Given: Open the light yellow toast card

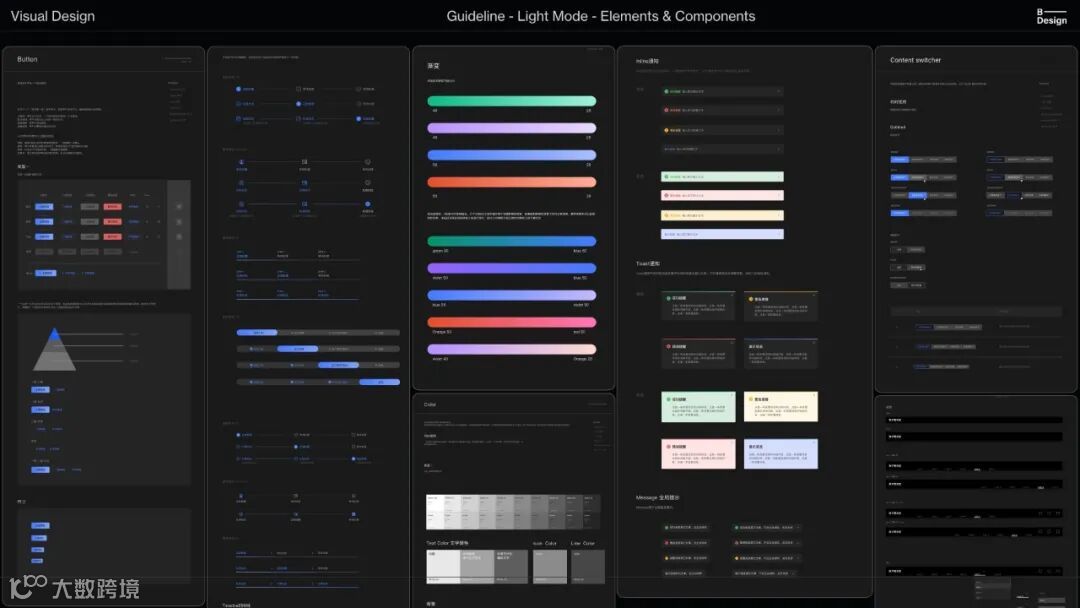Looking at the screenshot, I should click(781, 407).
